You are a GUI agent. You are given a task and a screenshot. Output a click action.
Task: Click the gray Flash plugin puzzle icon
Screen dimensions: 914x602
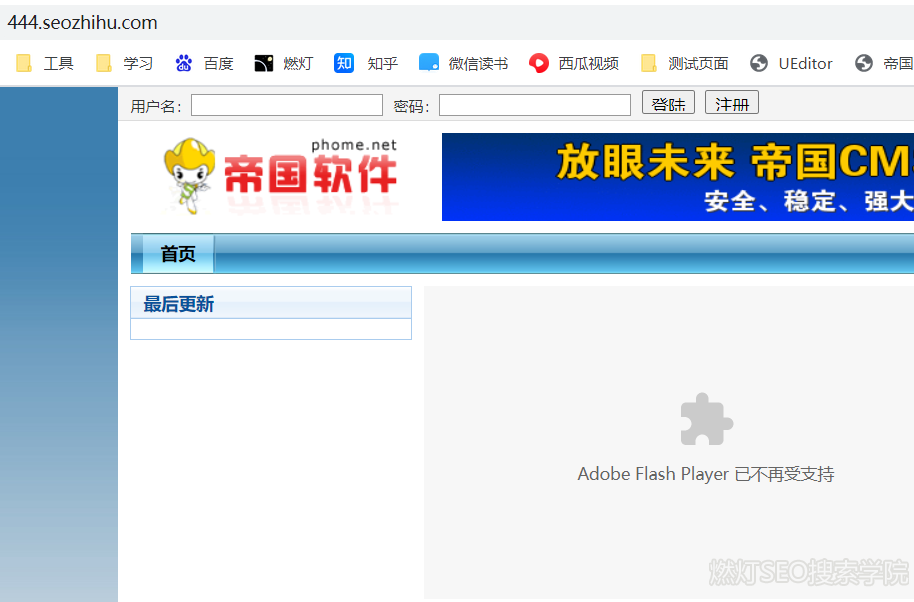pos(706,420)
